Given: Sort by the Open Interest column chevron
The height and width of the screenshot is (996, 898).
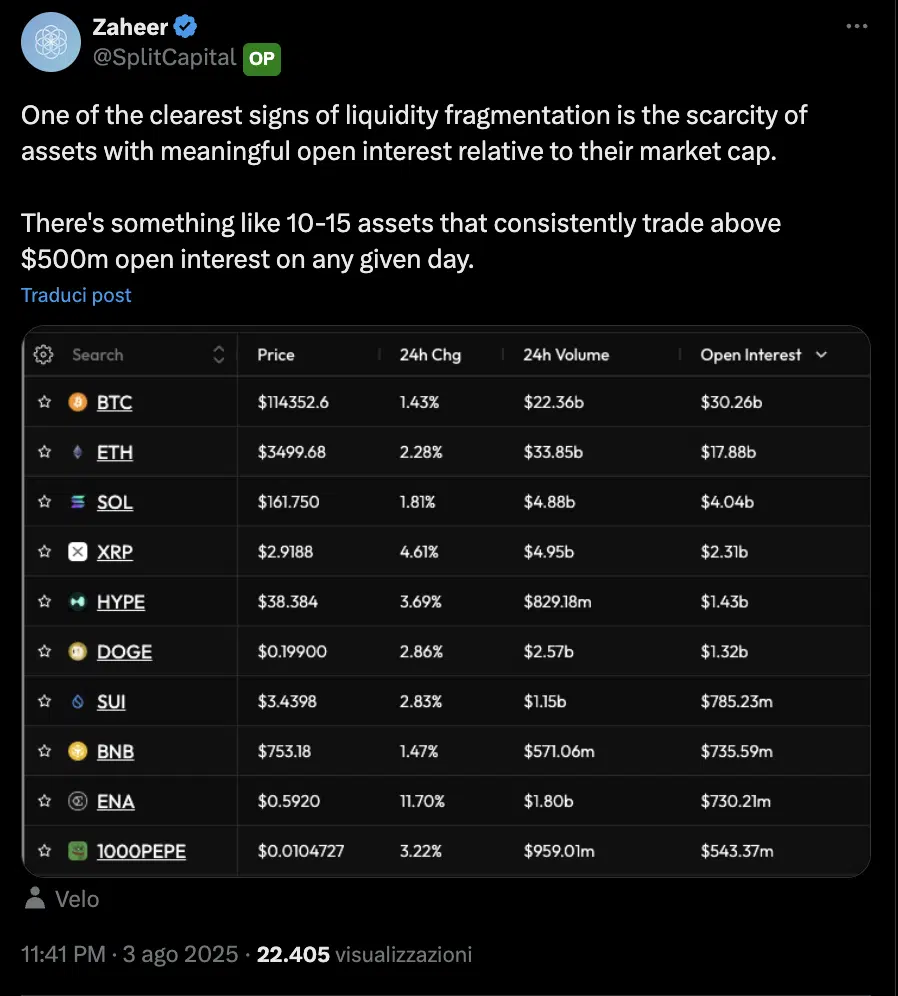Looking at the screenshot, I should pyautogui.click(x=822, y=355).
